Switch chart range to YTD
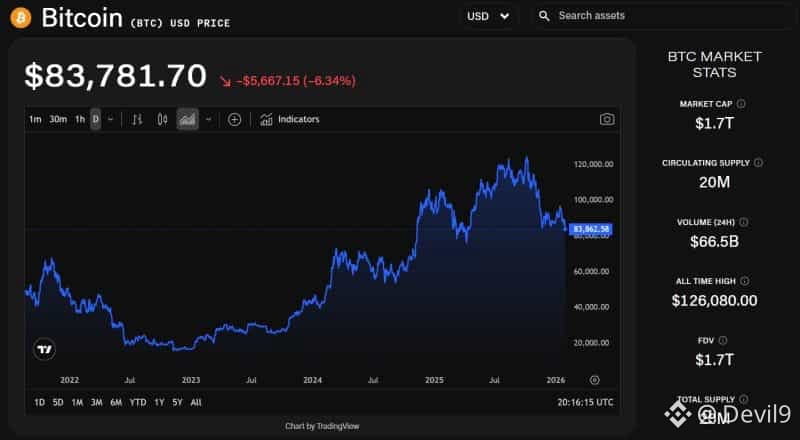800x440 pixels. tap(138, 402)
